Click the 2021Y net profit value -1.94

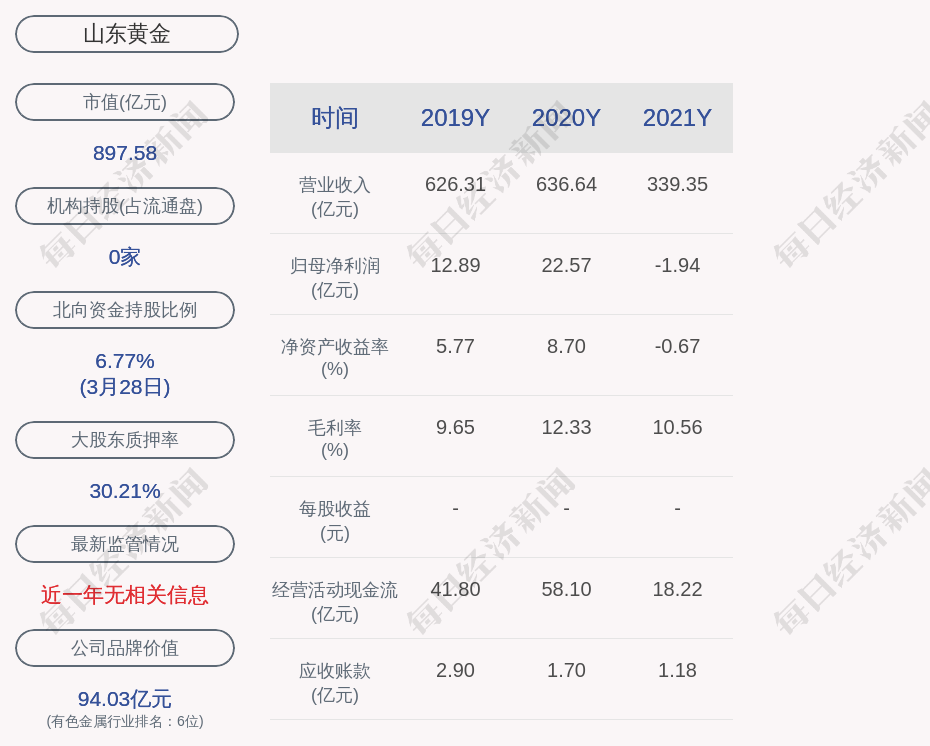coord(677,265)
